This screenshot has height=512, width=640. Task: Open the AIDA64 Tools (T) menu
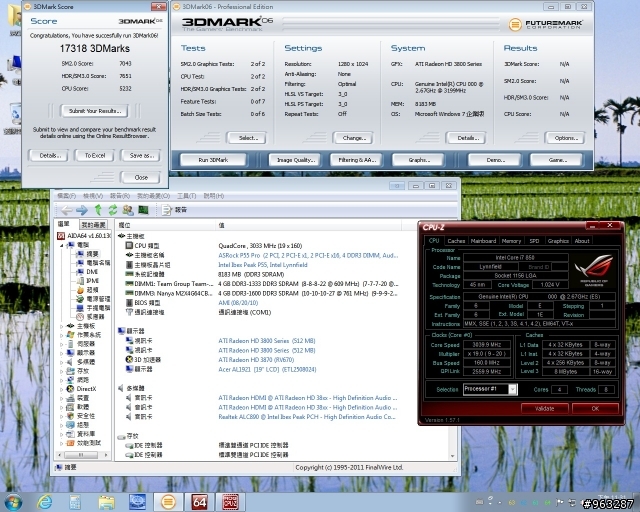click(x=187, y=196)
